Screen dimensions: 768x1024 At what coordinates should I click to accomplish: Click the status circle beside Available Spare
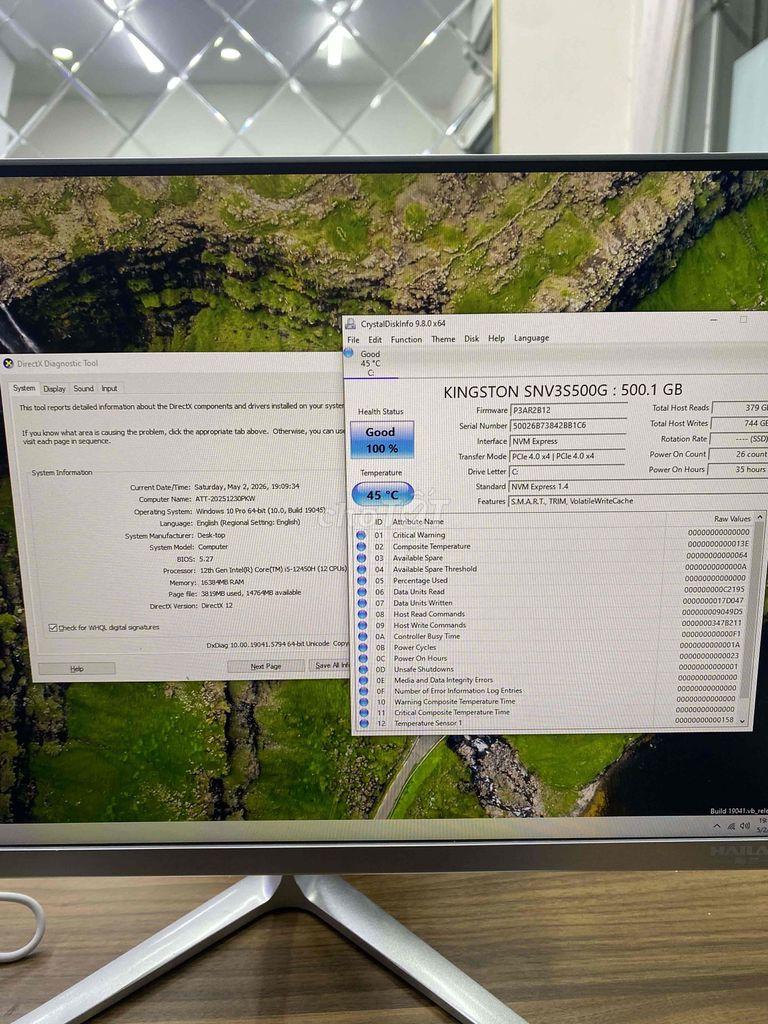click(x=360, y=558)
